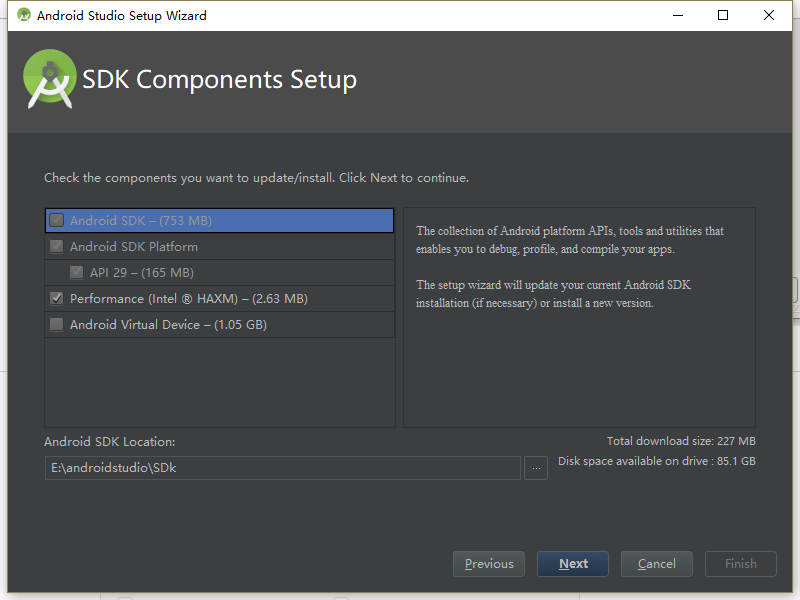Enable the Android Virtual Device checkbox
The image size is (800, 600).
click(57, 324)
